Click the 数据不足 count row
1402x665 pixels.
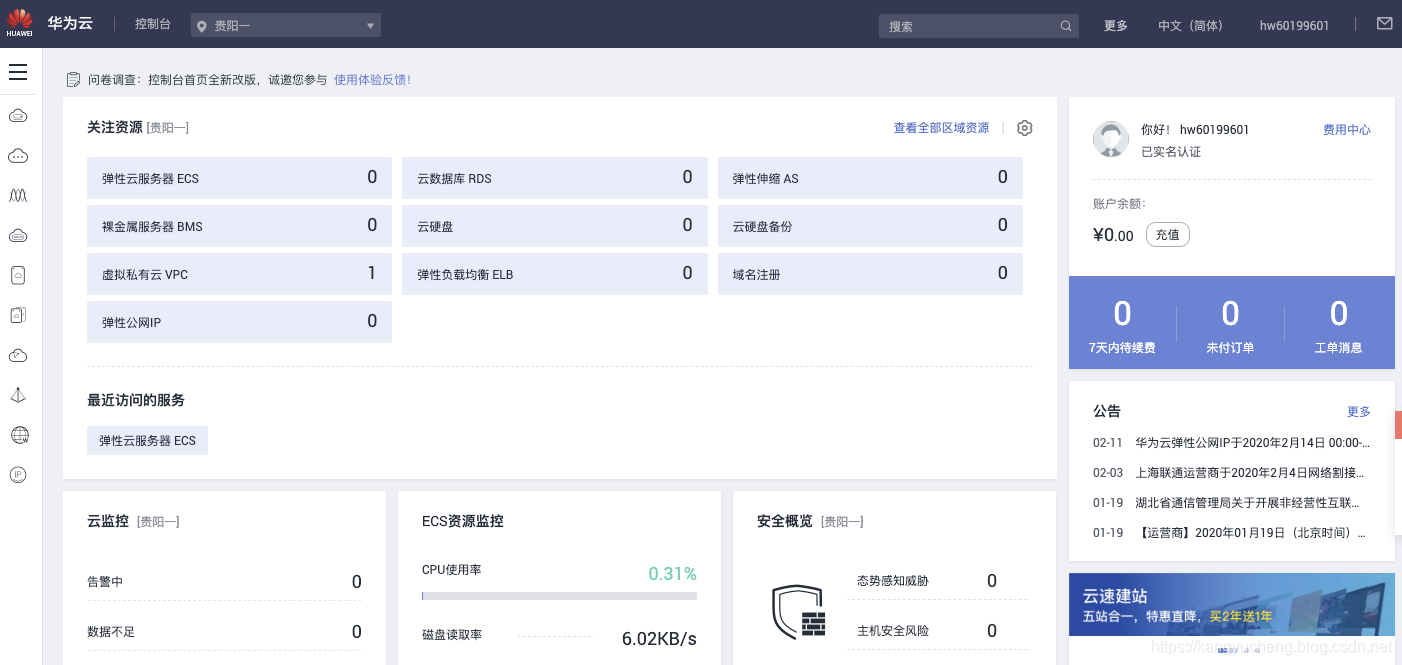224,632
